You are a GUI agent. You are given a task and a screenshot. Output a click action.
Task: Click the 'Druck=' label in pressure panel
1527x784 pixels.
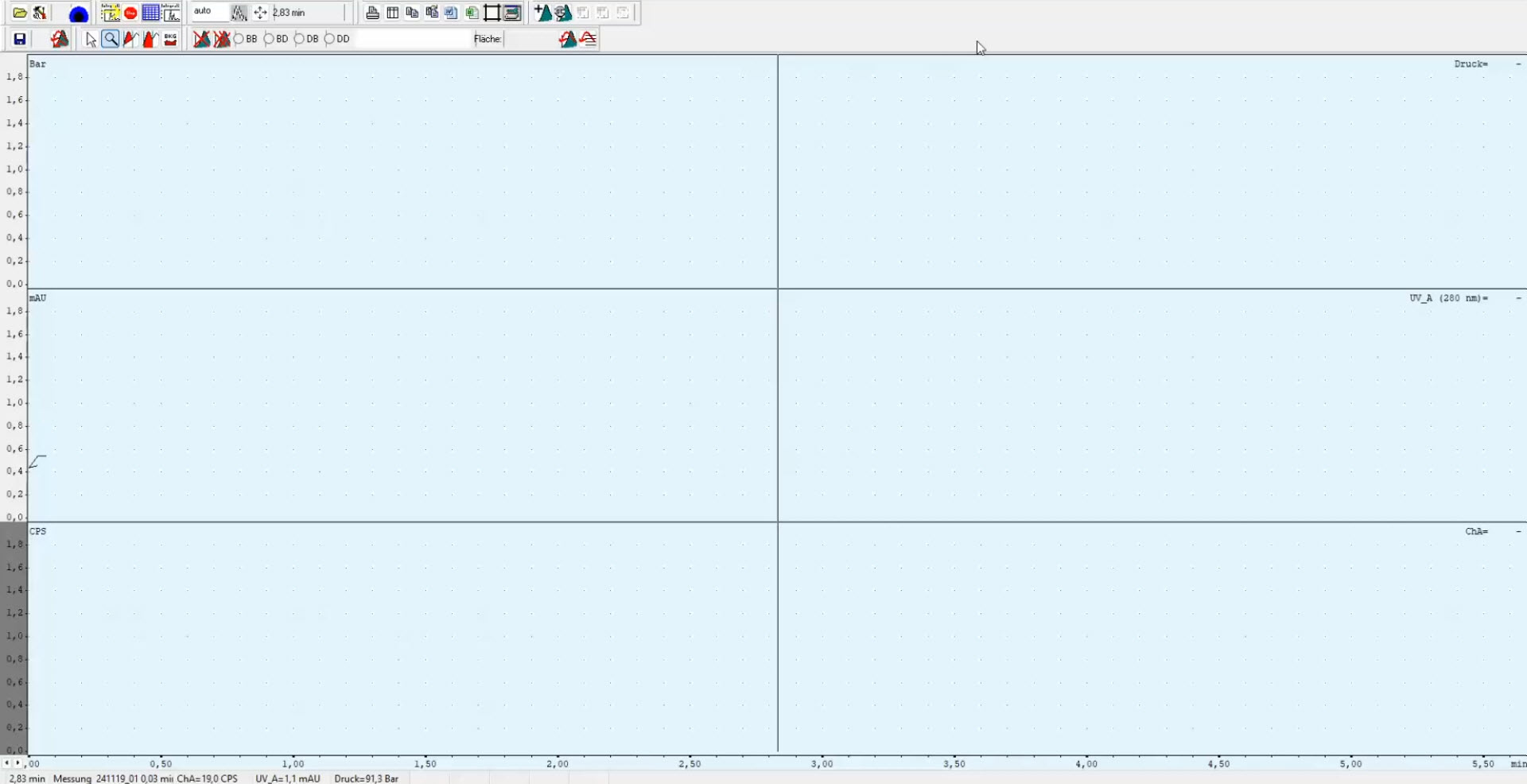(x=1471, y=64)
